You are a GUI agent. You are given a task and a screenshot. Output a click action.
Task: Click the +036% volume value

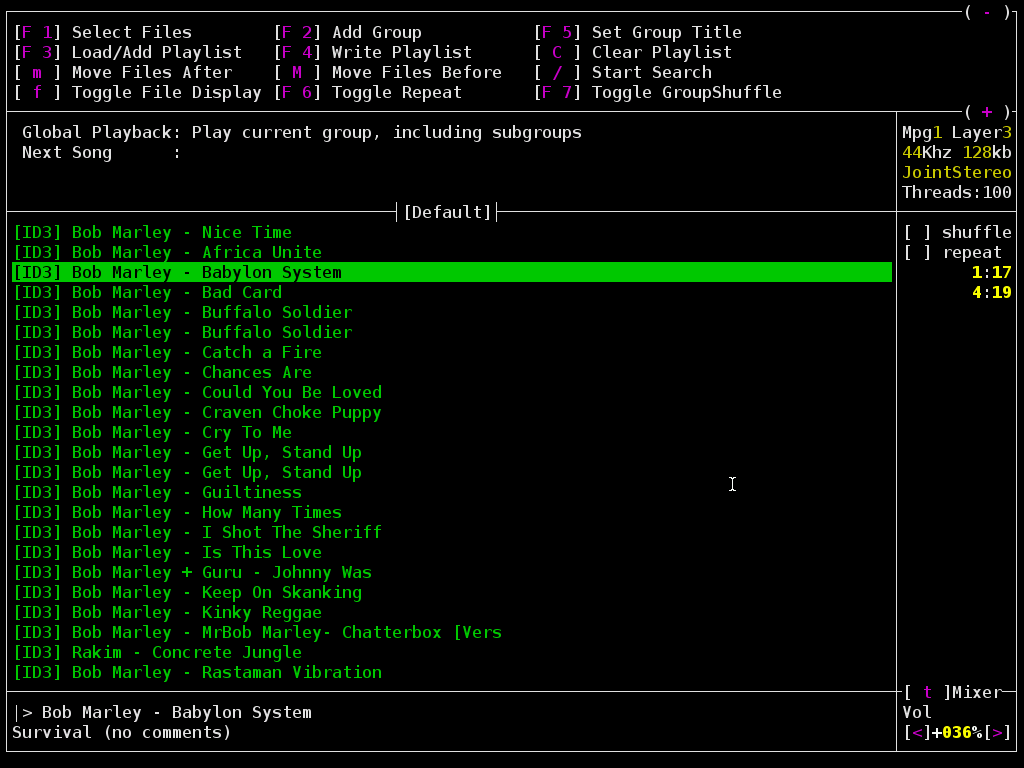pos(957,733)
